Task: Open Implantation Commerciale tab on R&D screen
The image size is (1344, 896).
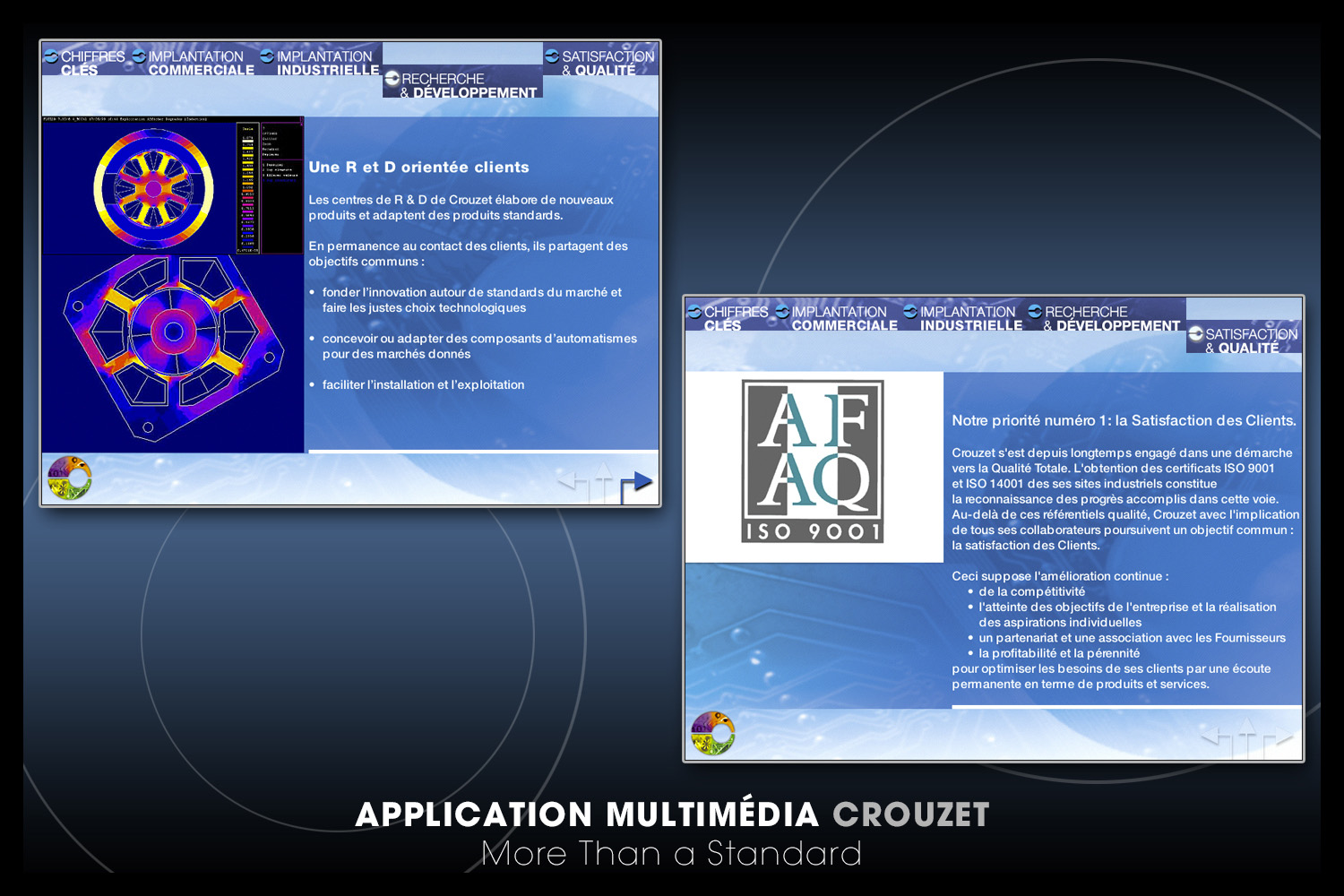Action: point(194,63)
